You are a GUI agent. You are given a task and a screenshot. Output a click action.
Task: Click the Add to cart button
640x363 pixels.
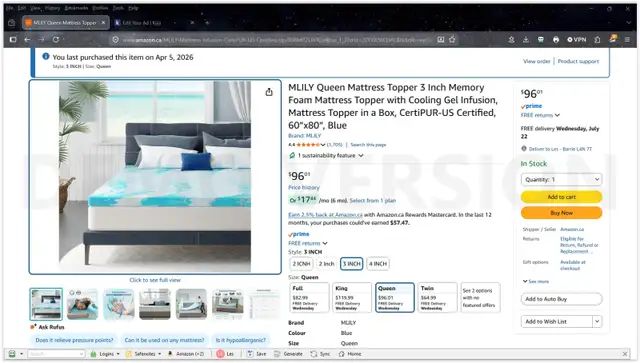click(562, 197)
